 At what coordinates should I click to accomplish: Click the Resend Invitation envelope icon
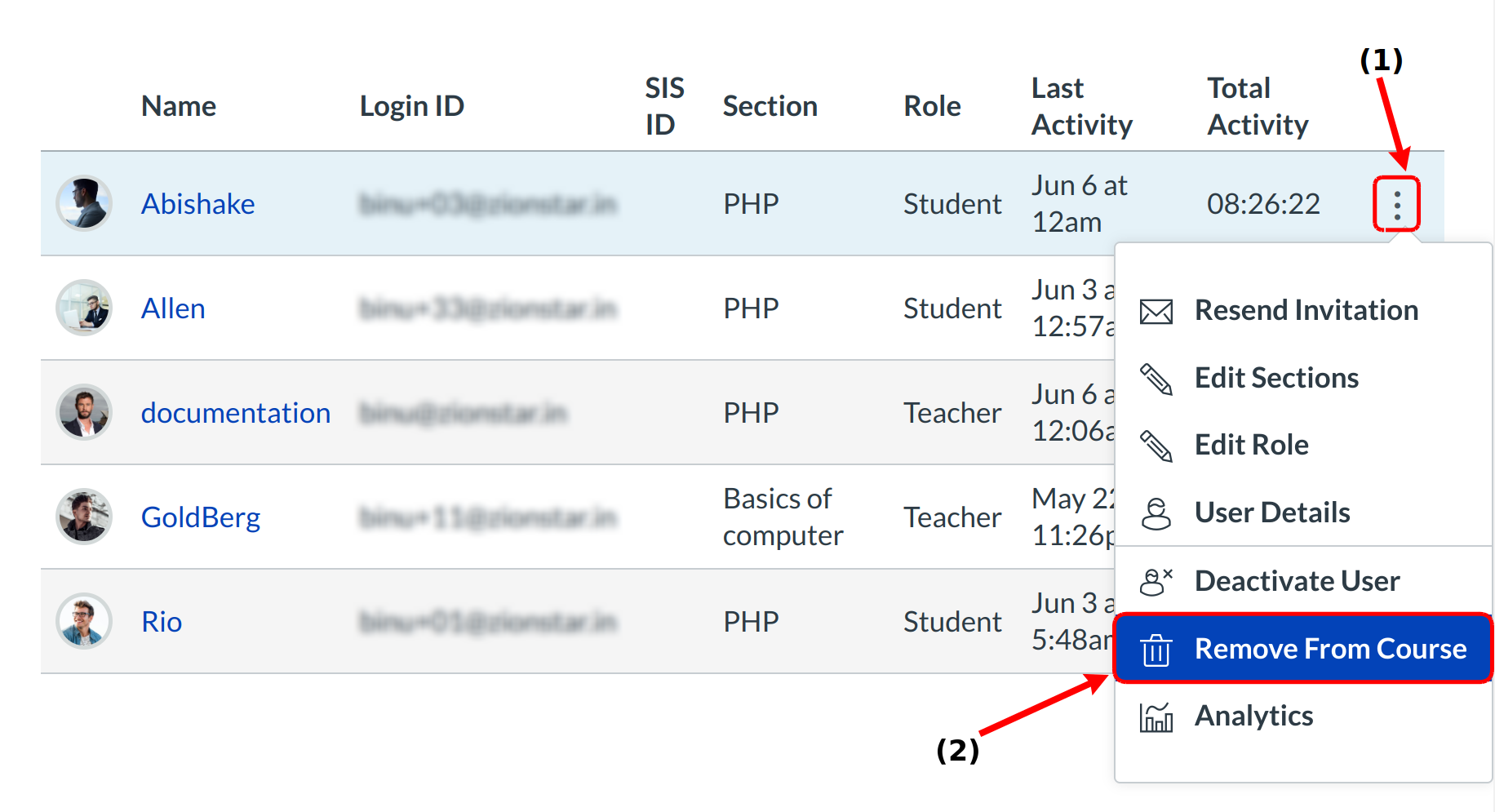(x=1156, y=311)
